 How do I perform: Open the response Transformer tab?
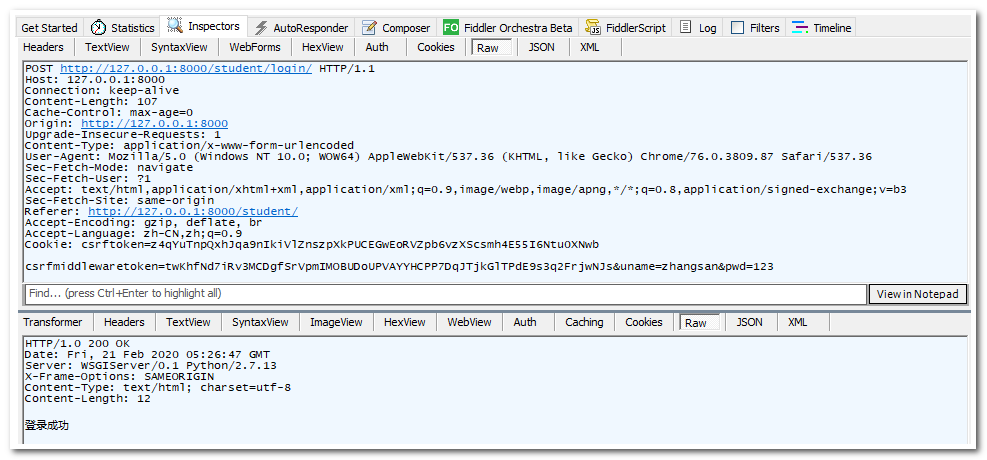[x=52, y=322]
